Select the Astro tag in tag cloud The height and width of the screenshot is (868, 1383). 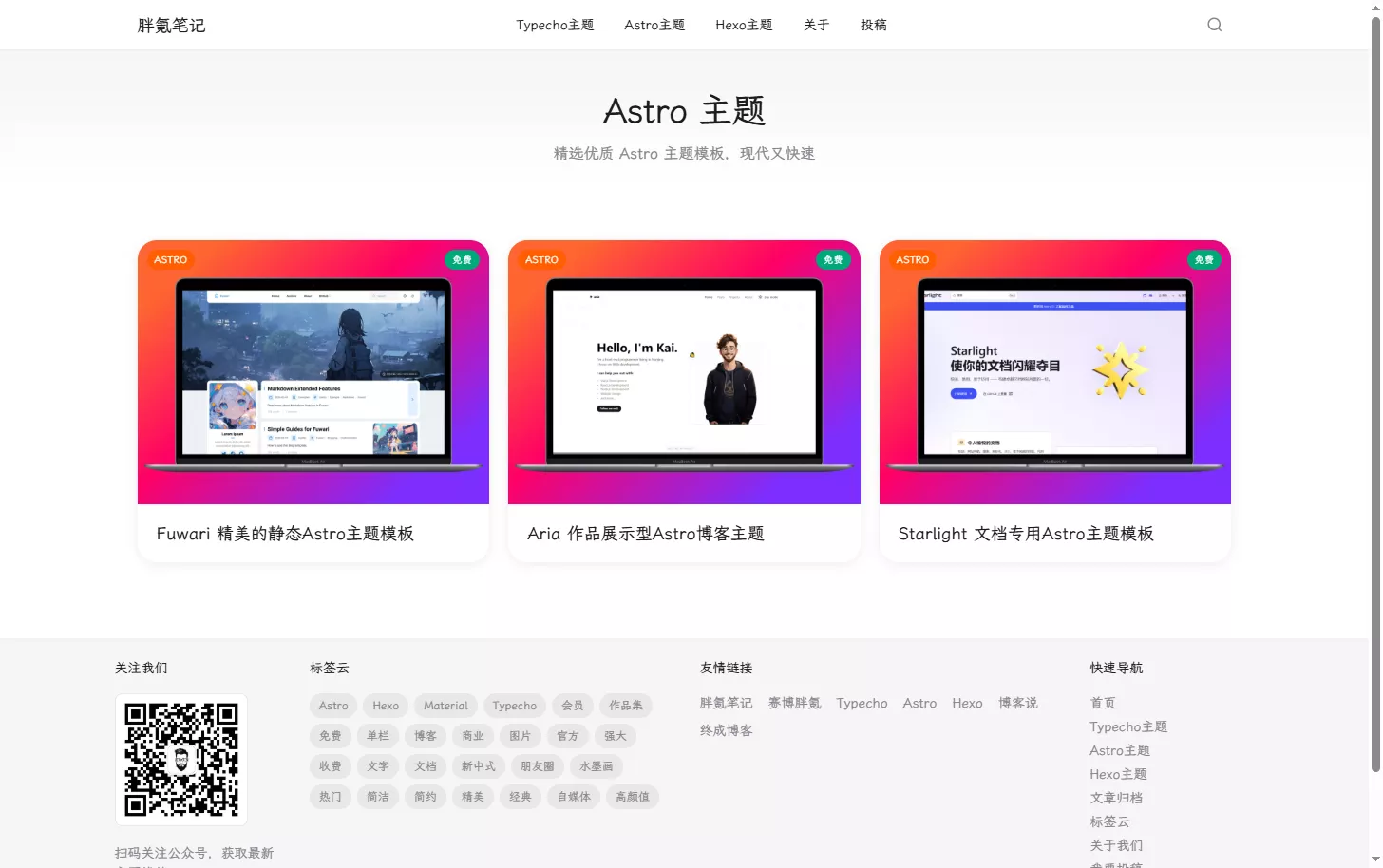333,706
